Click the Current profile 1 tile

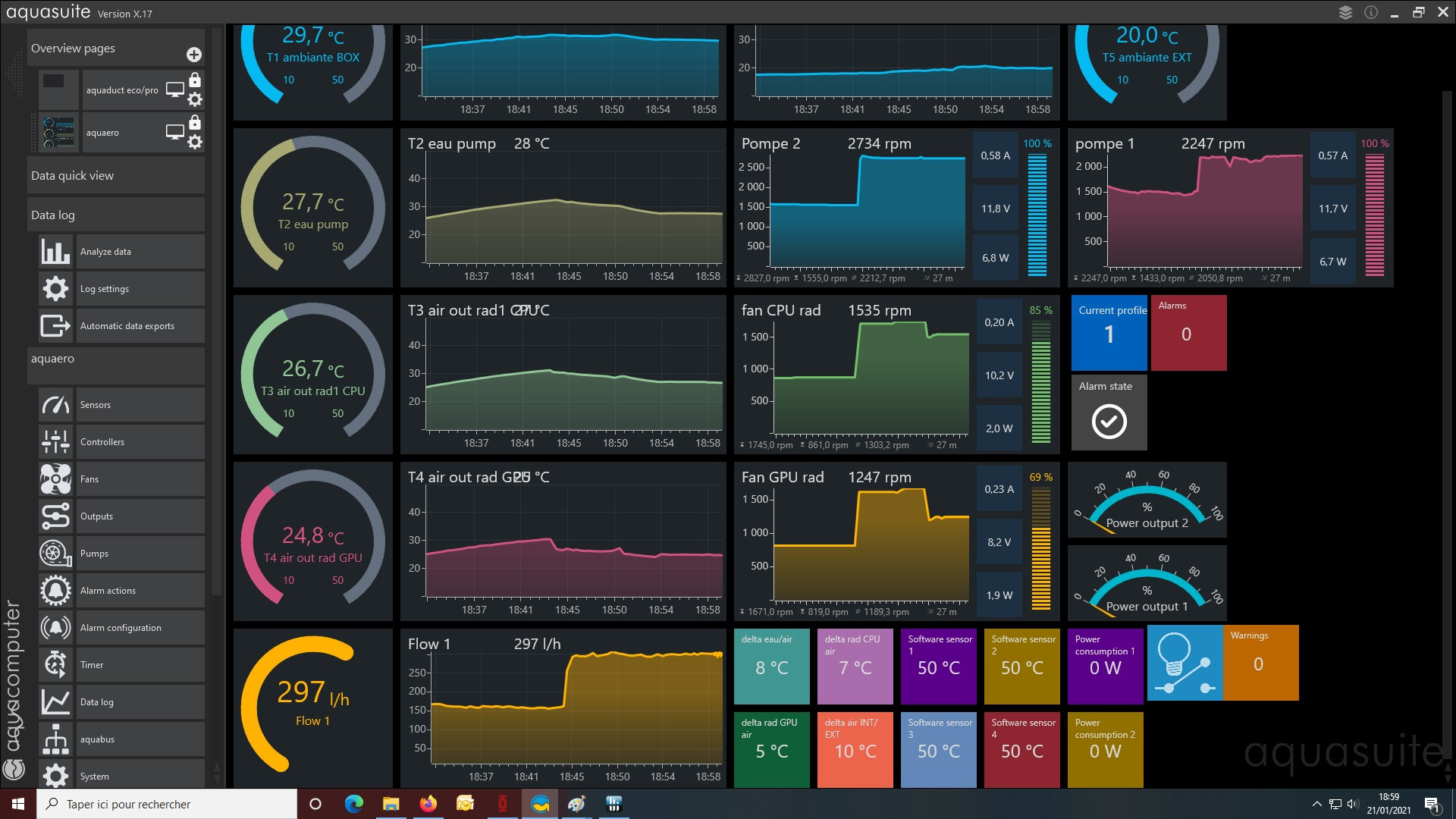point(1109,333)
